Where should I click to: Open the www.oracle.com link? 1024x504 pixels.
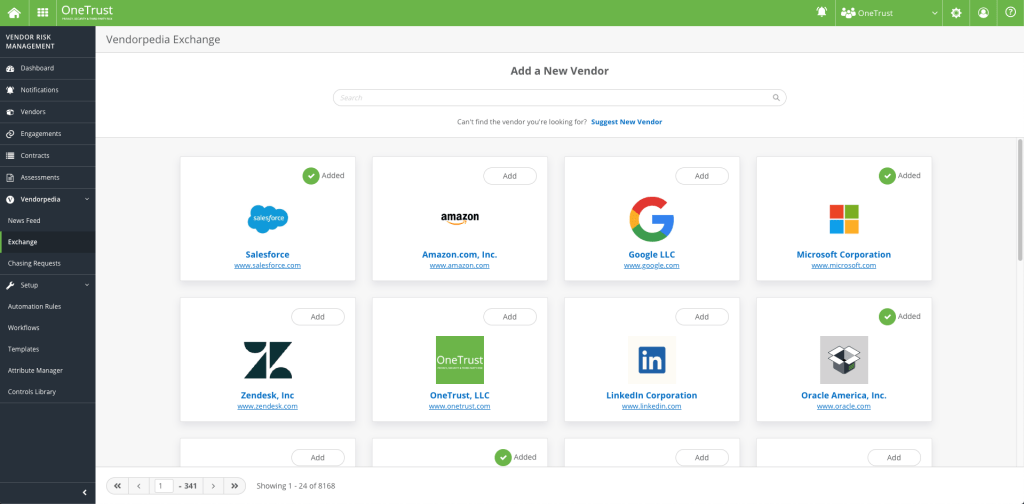(x=844, y=406)
